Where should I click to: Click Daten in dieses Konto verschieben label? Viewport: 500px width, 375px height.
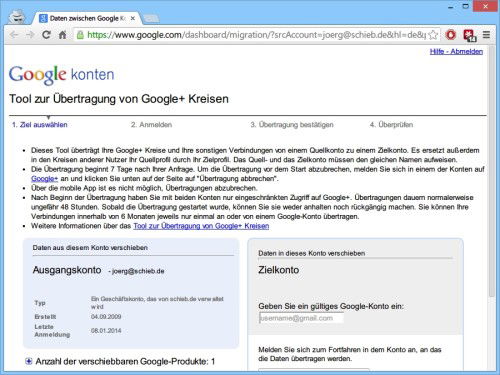click(x=311, y=253)
